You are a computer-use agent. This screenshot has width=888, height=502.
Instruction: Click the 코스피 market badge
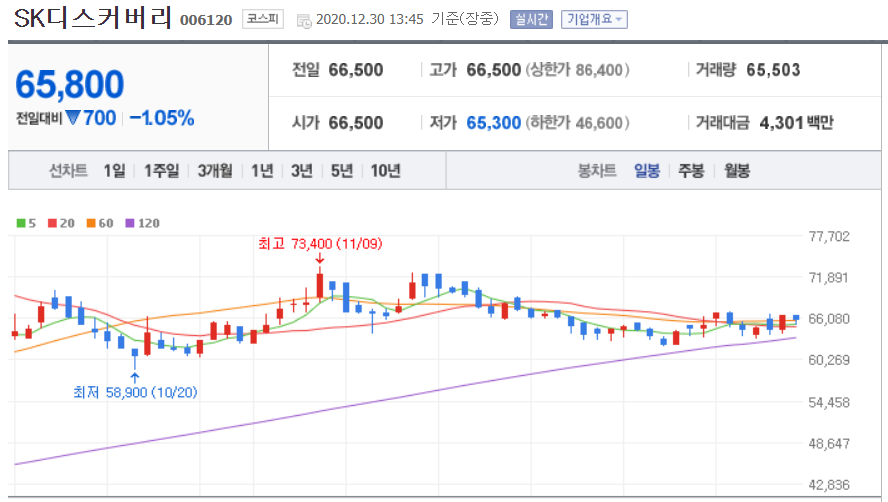pyautogui.click(x=263, y=19)
